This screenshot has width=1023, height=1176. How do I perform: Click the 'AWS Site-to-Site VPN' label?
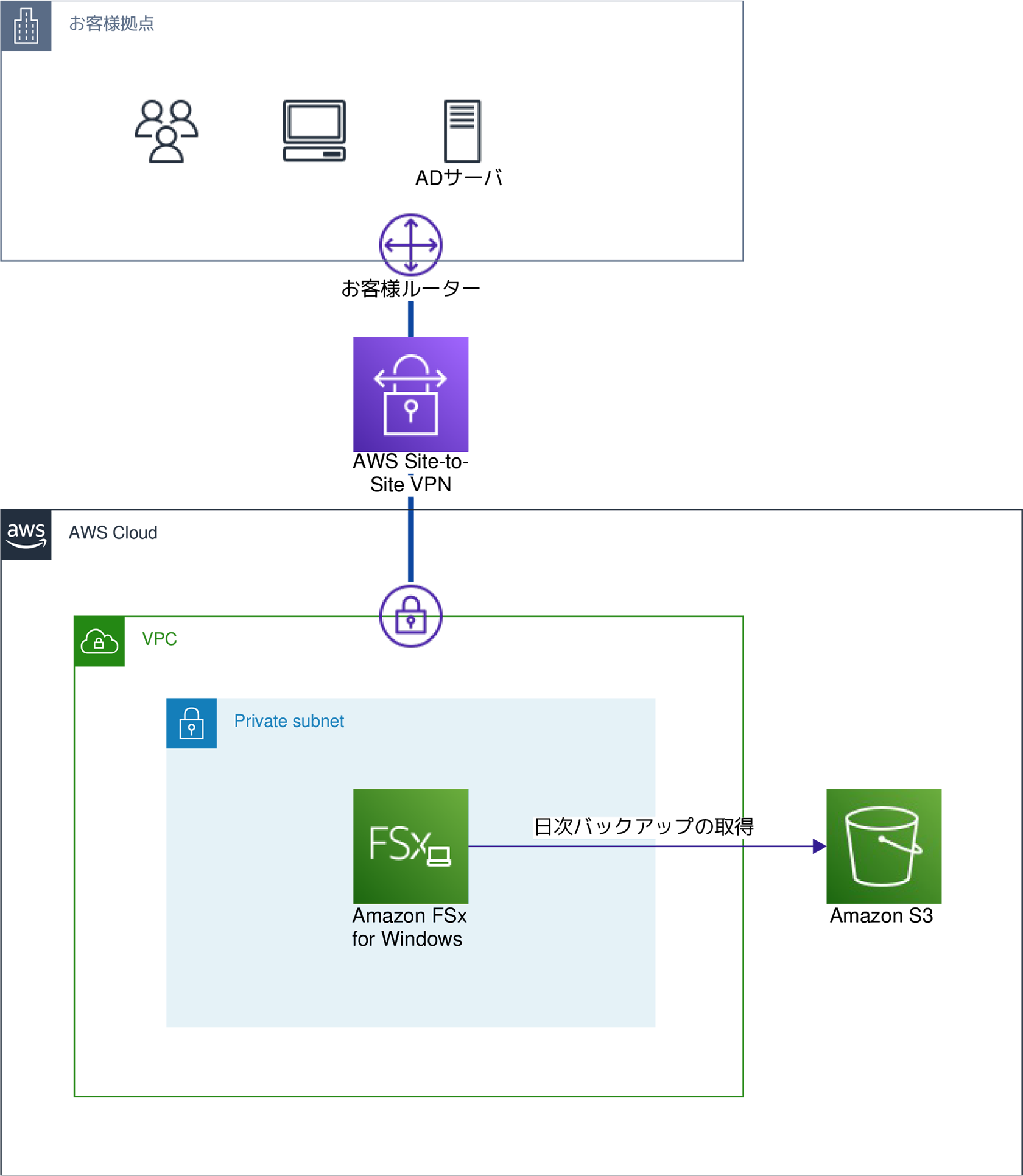[x=411, y=473]
